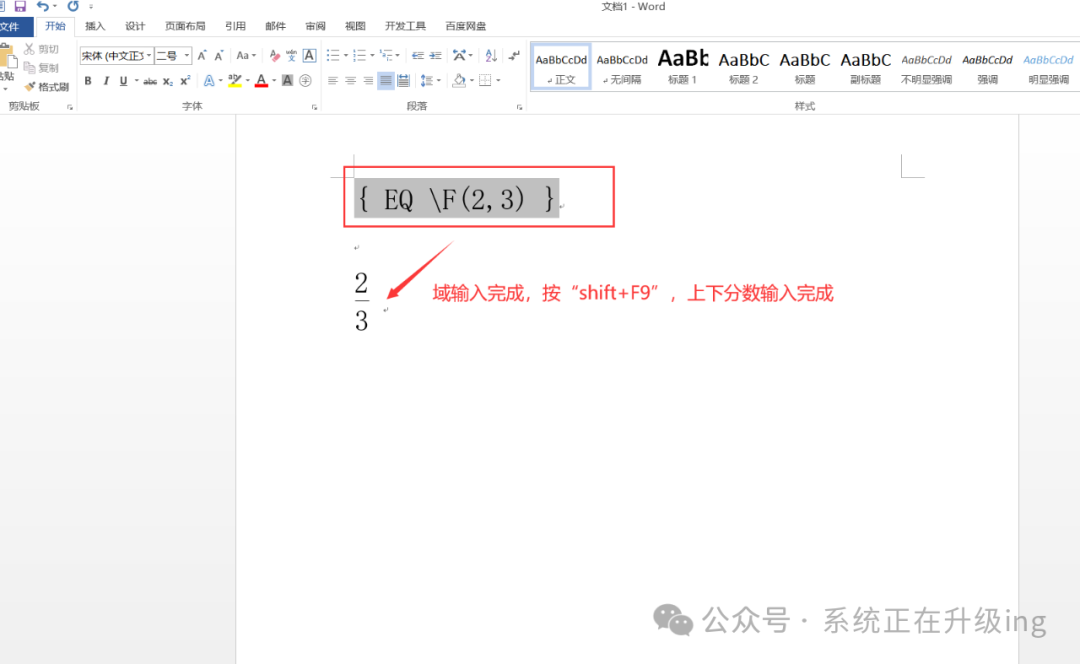Switch to the 插入 (Insert) tab

click(x=95, y=26)
